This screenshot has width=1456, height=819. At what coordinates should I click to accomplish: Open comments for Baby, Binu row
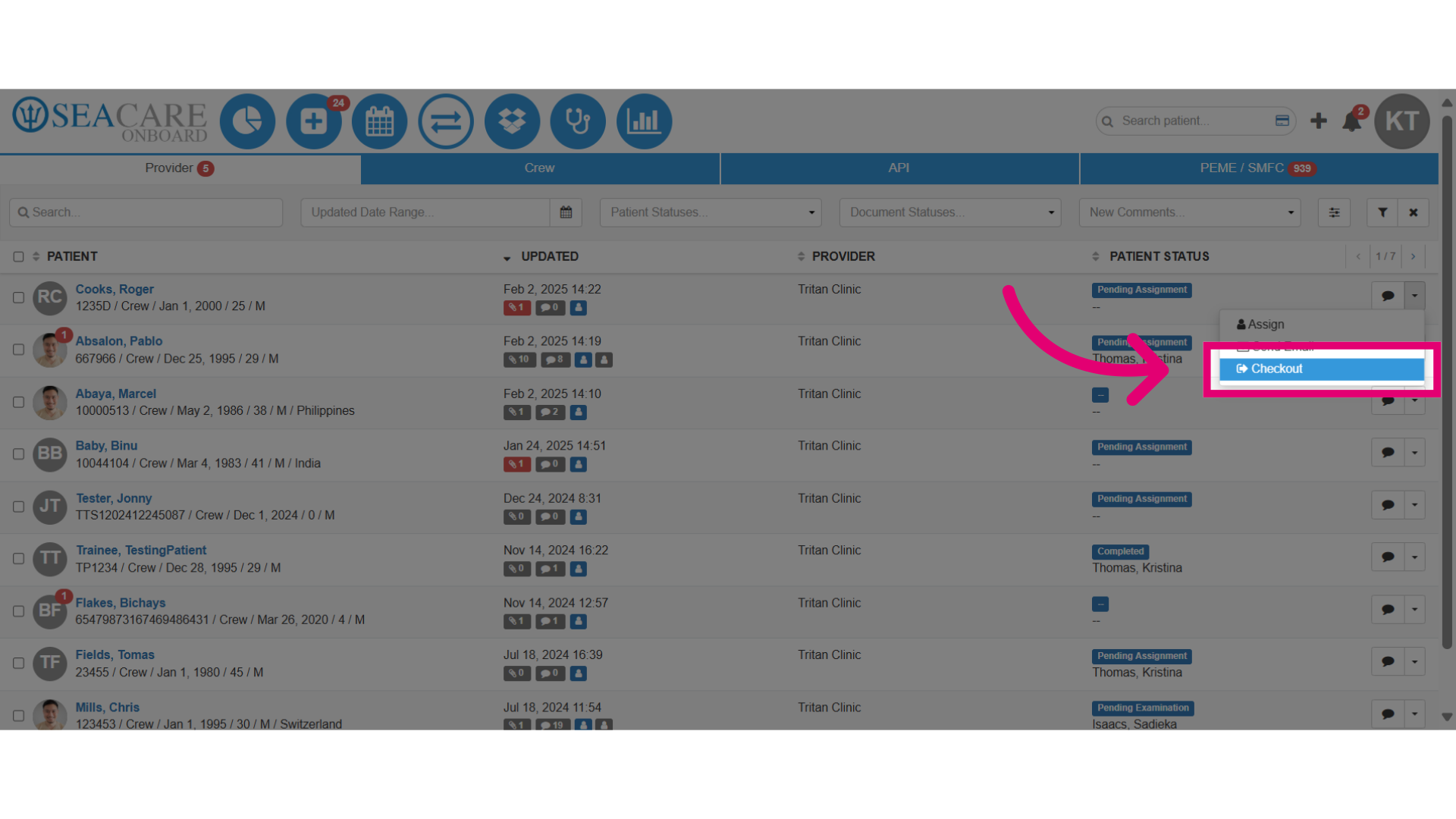tap(1388, 453)
